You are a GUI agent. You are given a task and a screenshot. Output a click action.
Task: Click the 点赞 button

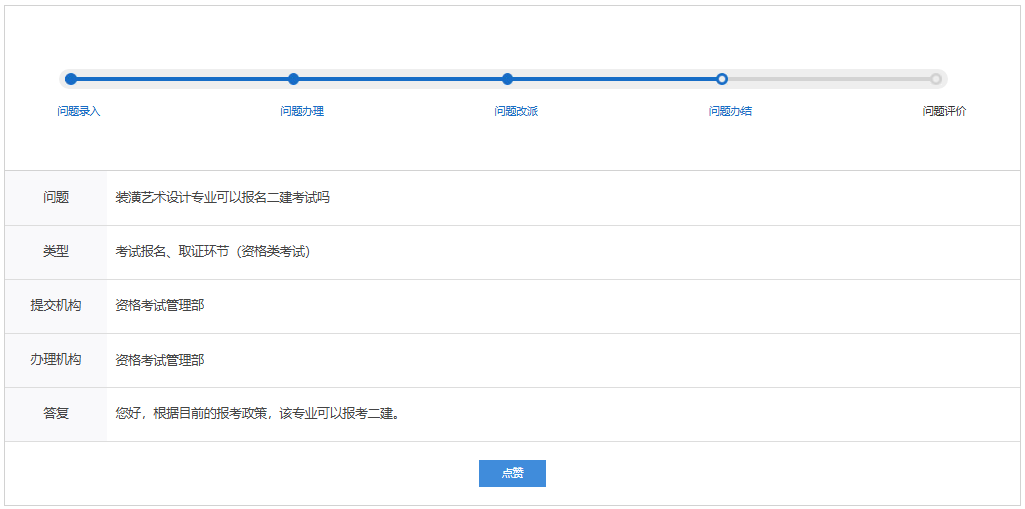512,473
